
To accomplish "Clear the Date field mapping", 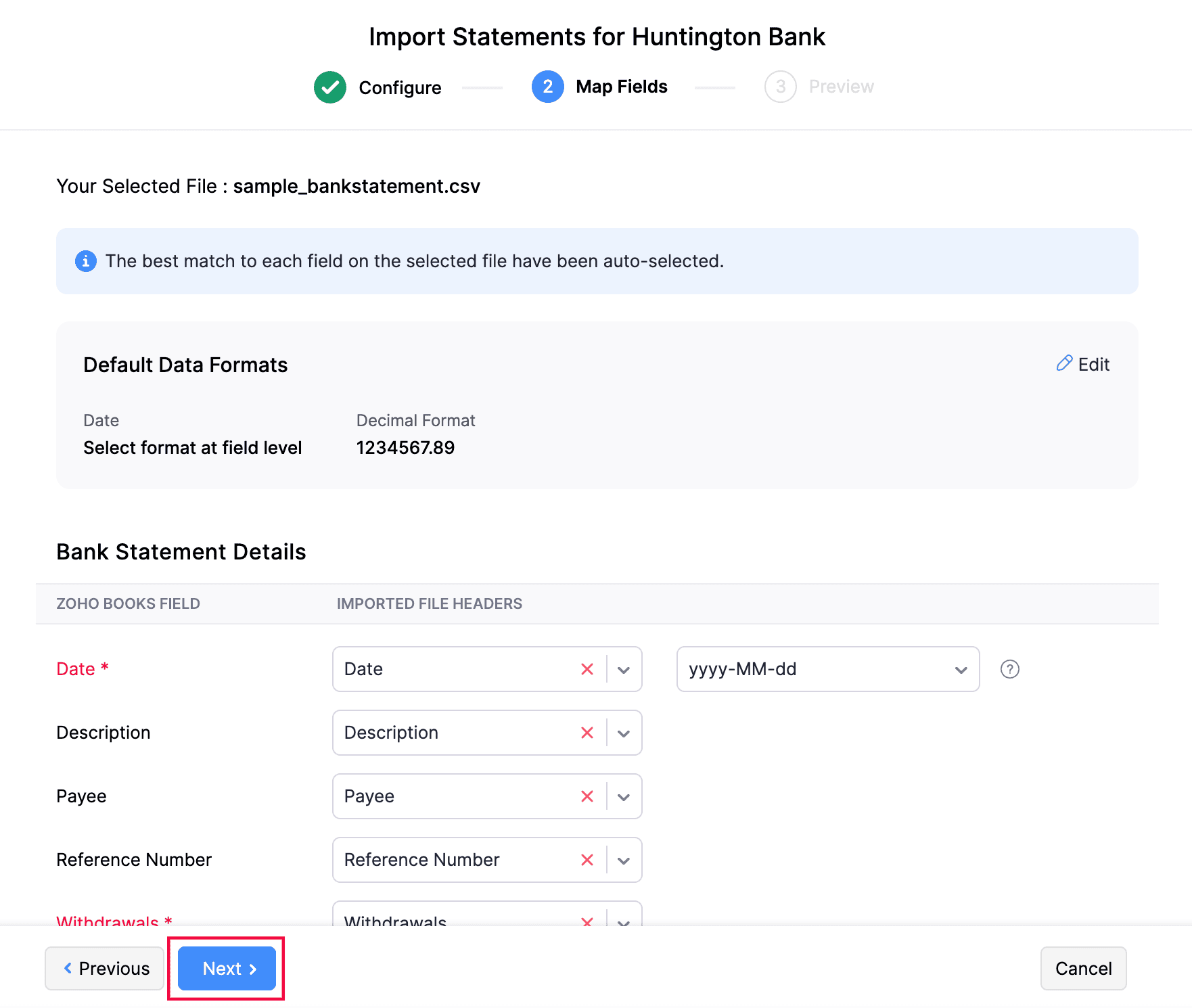I will coord(587,669).
